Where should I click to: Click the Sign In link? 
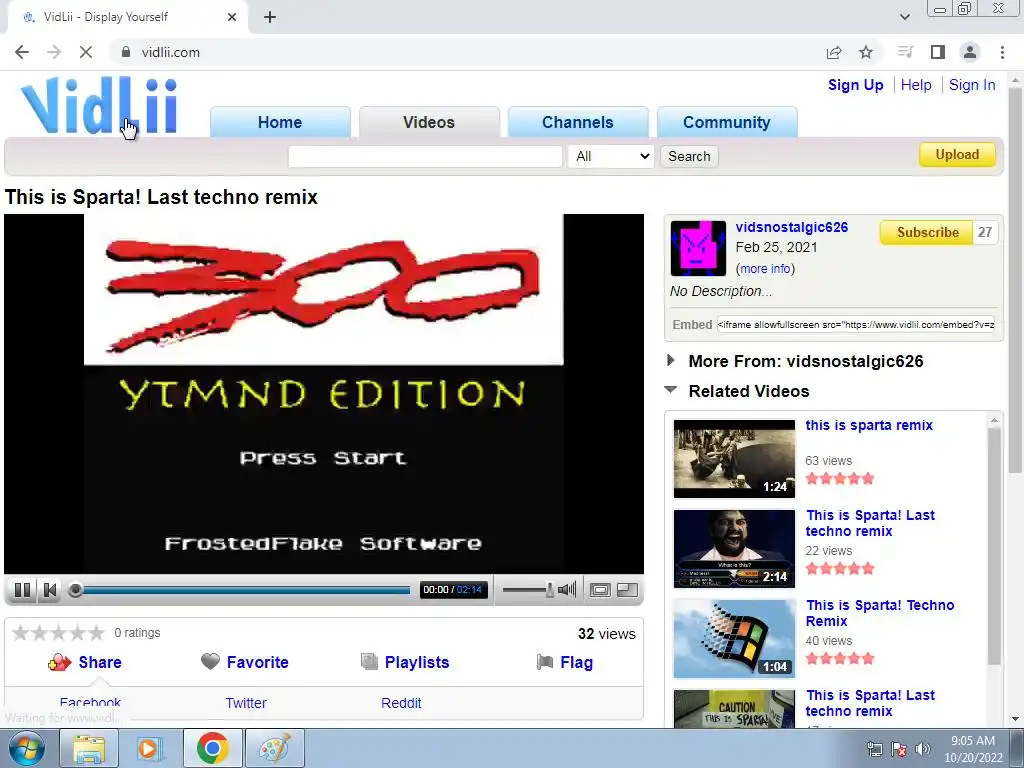(x=972, y=85)
